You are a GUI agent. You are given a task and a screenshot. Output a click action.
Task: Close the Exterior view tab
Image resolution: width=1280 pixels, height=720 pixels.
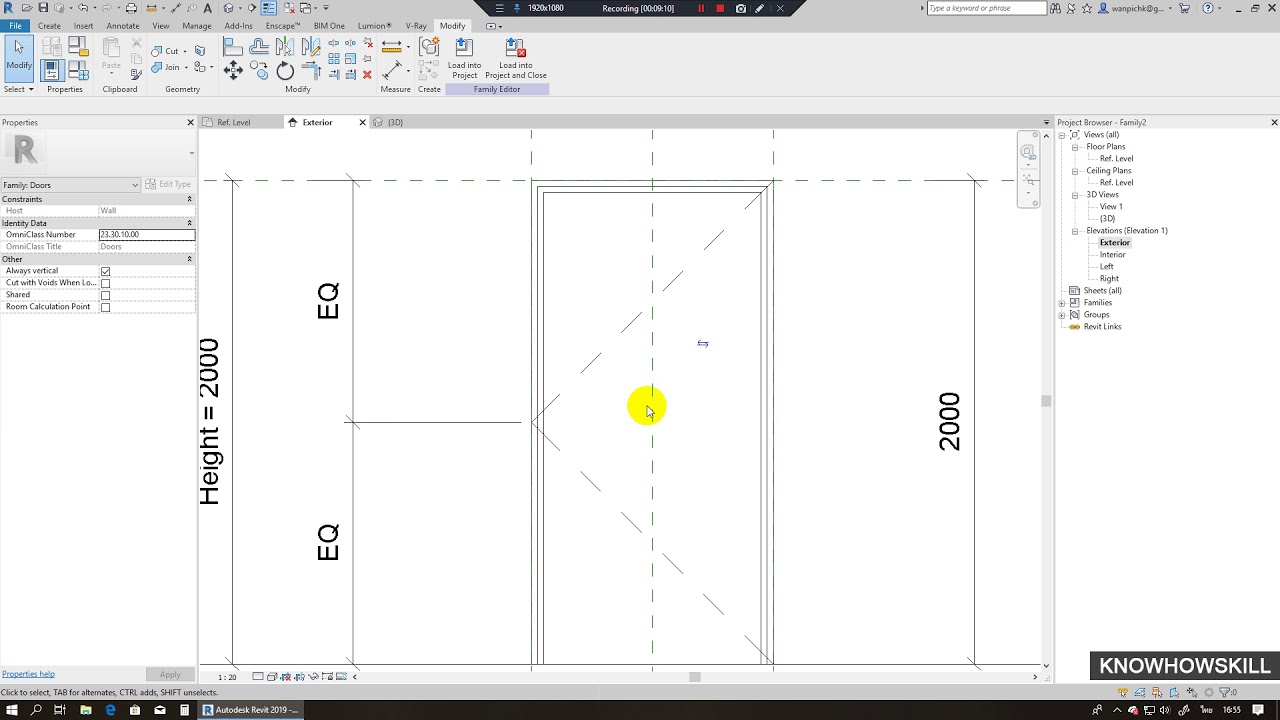pos(362,122)
